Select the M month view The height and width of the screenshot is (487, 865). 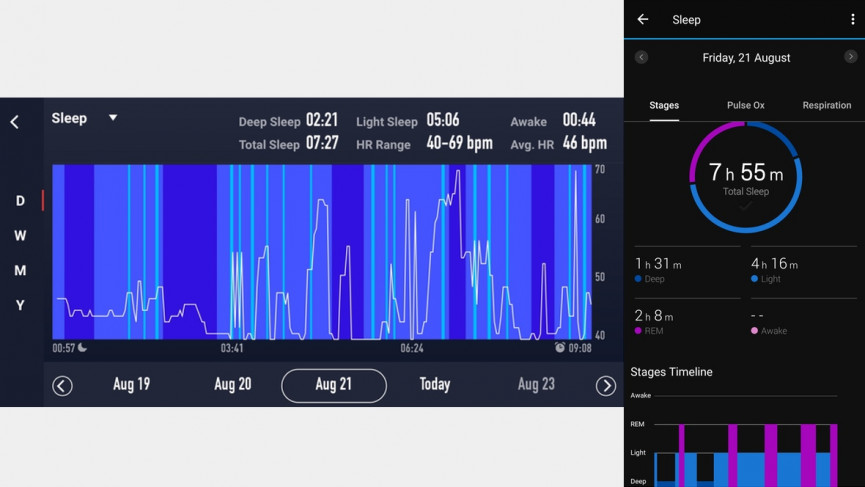tap(20, 270)
